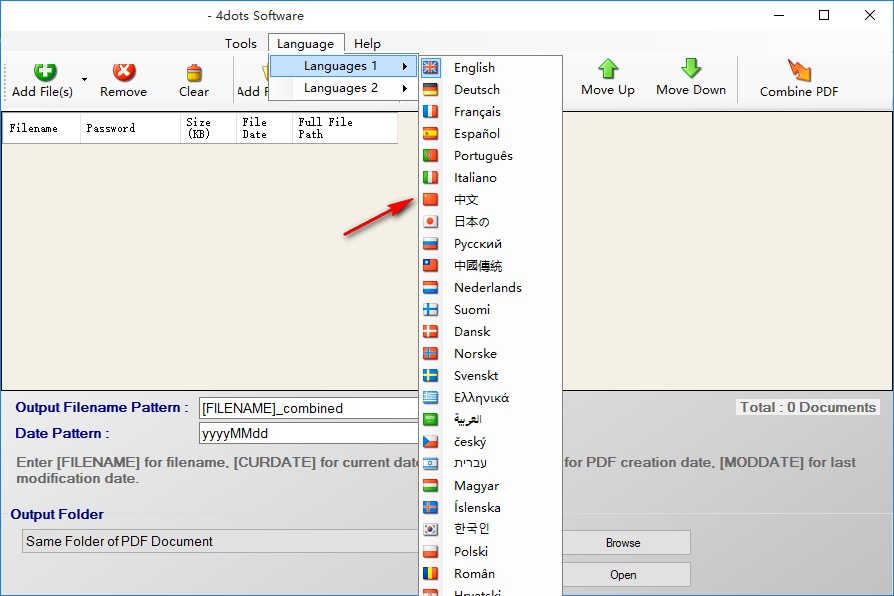The width and height of the screenshot is (894, 596).
Task: Open the Language menu
Action: [x=306, y=44]
